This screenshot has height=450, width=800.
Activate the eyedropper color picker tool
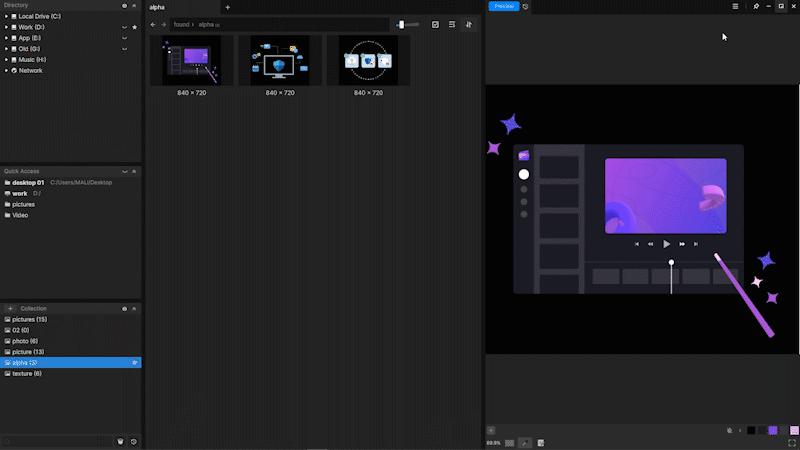click(524, 443)
